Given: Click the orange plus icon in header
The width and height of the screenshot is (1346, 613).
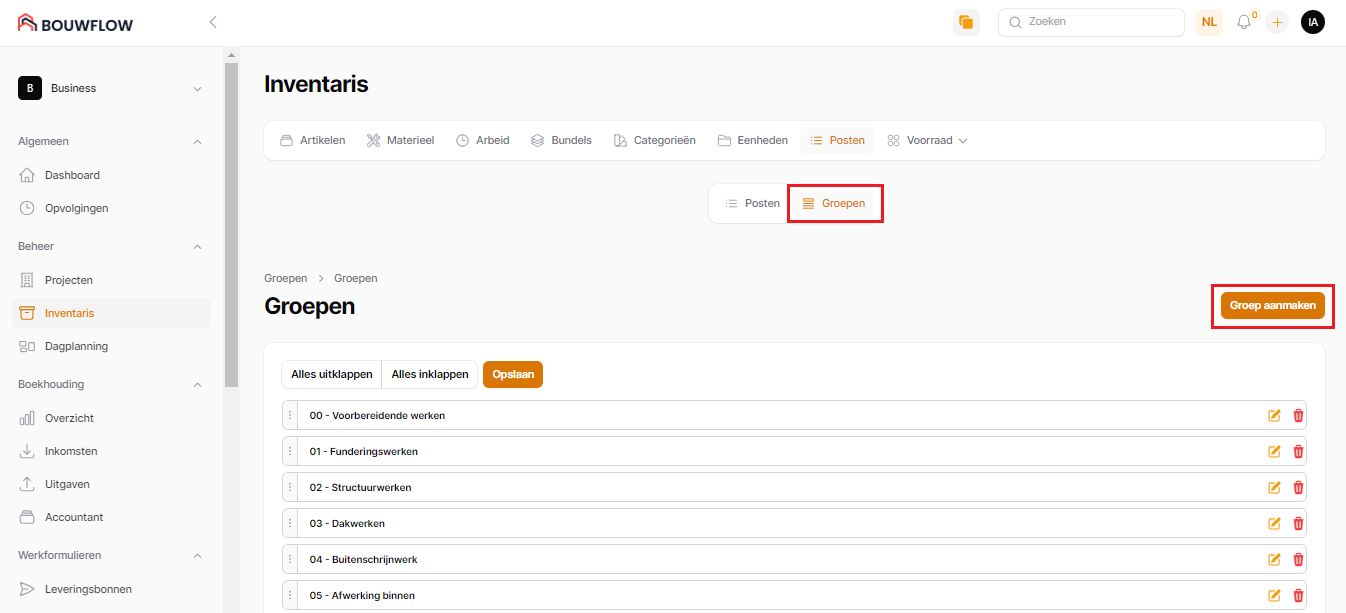Looking at the screenshot, I should pos(1277,22).
